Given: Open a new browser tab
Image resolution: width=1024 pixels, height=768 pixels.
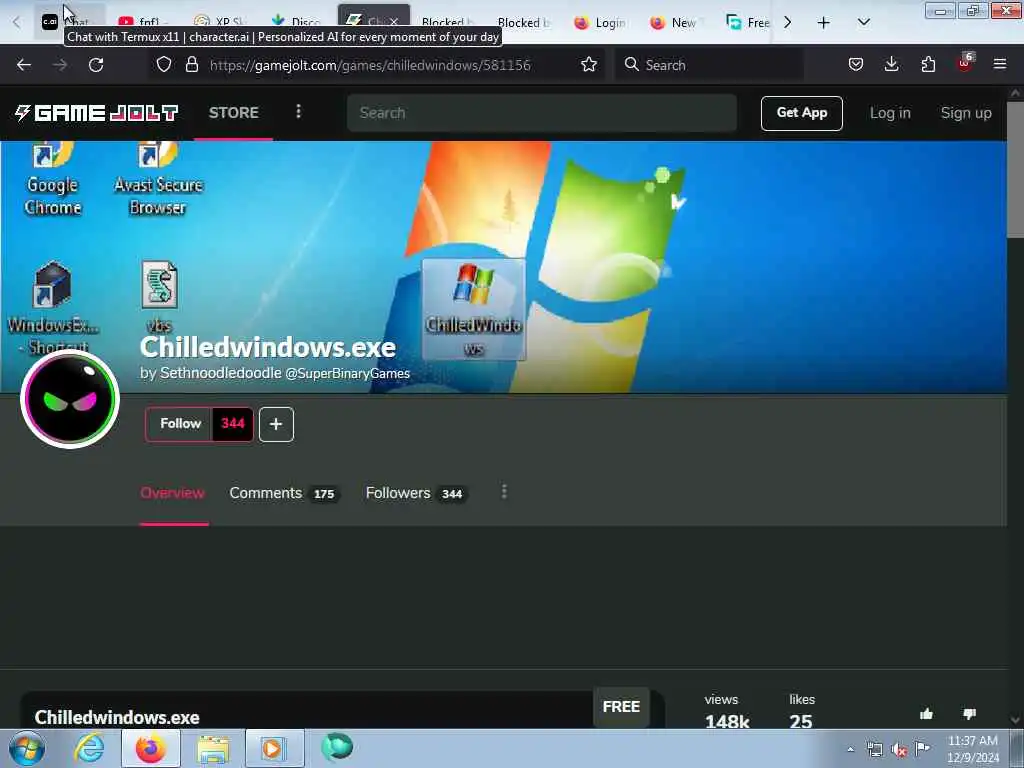Looking at the screenshot, I should click(824, 23).
